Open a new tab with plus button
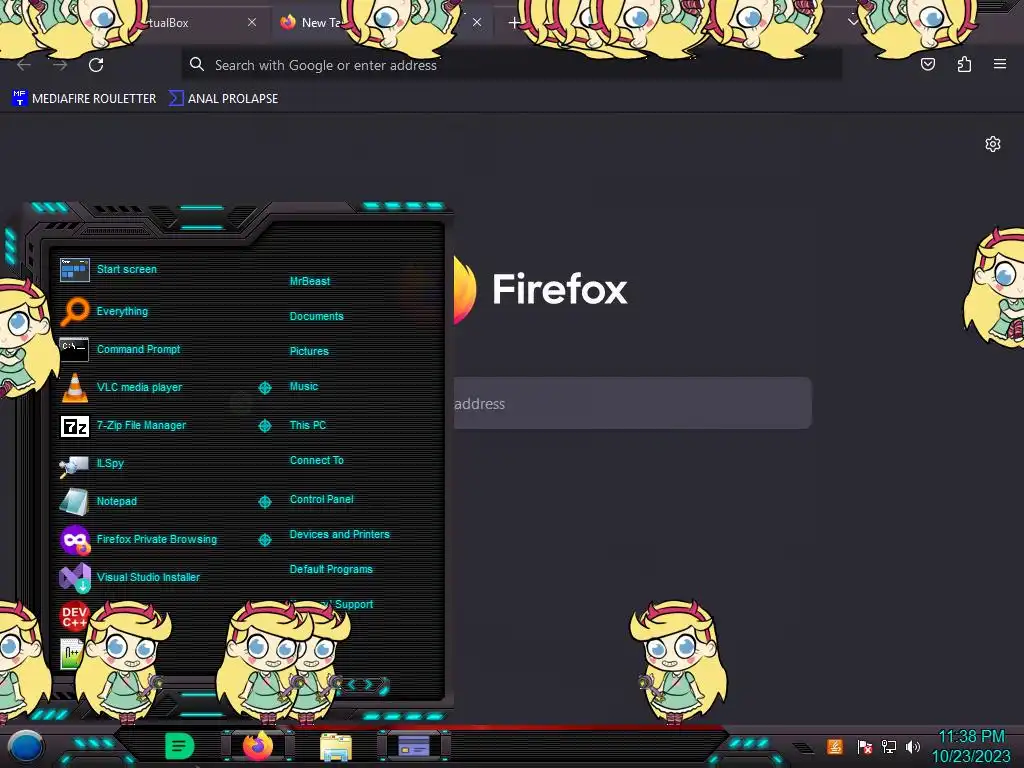1024x768 pixels. click(514, 23)
